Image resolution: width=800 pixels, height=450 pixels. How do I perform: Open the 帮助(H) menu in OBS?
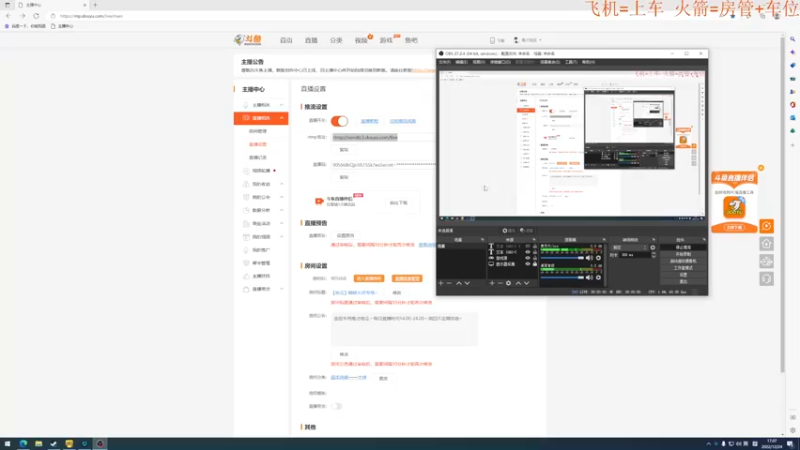(x=588, y=62)
